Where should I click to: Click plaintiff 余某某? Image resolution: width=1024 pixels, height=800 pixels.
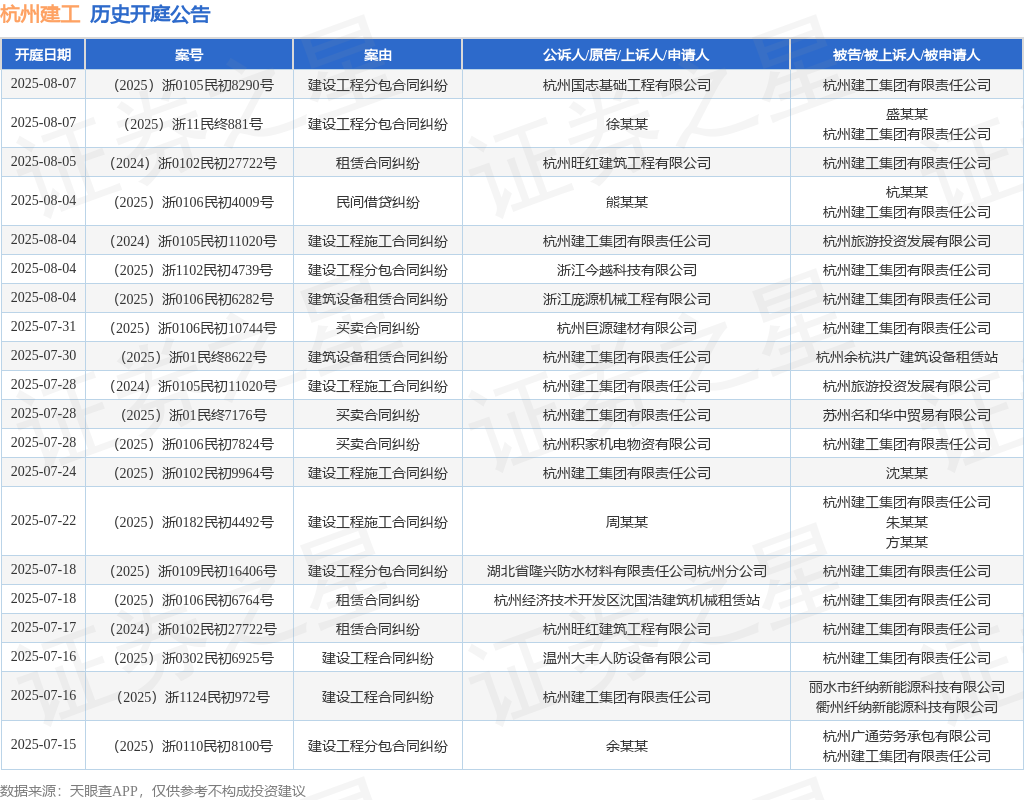point(626,746)
